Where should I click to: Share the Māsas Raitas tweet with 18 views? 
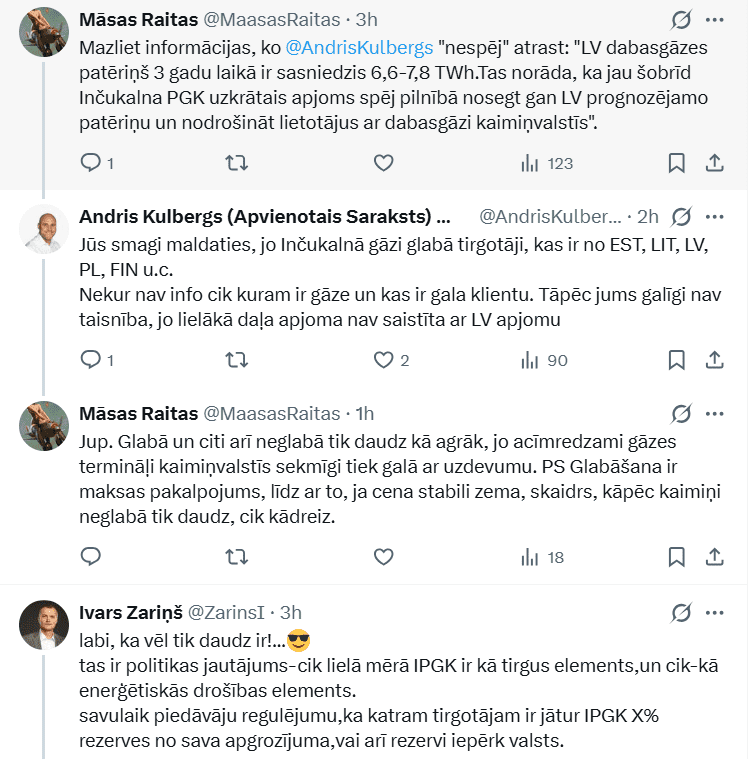(715, 556)
